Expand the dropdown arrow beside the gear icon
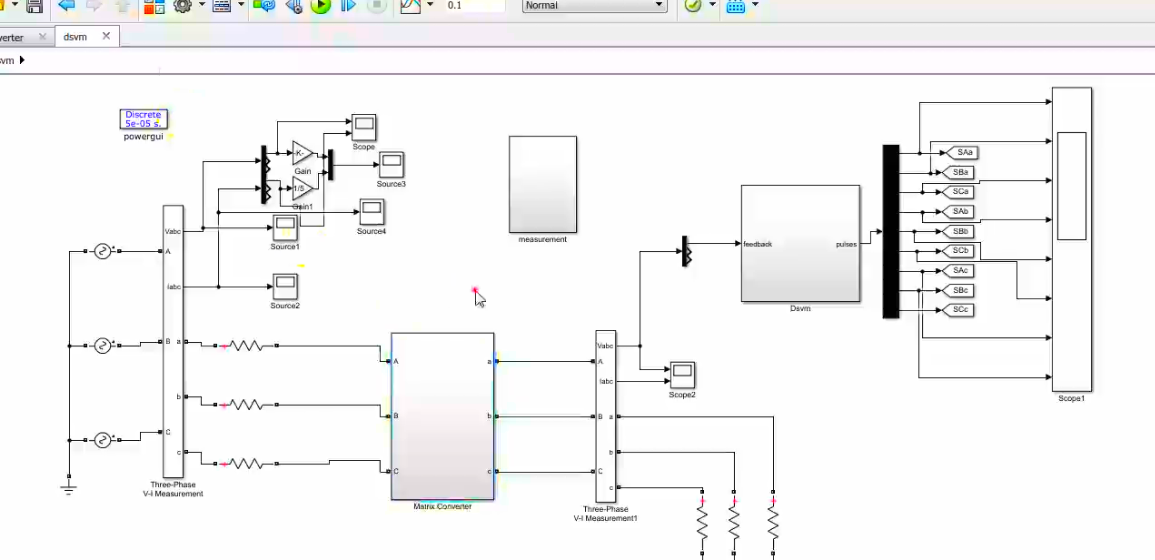 pos(202,6)
